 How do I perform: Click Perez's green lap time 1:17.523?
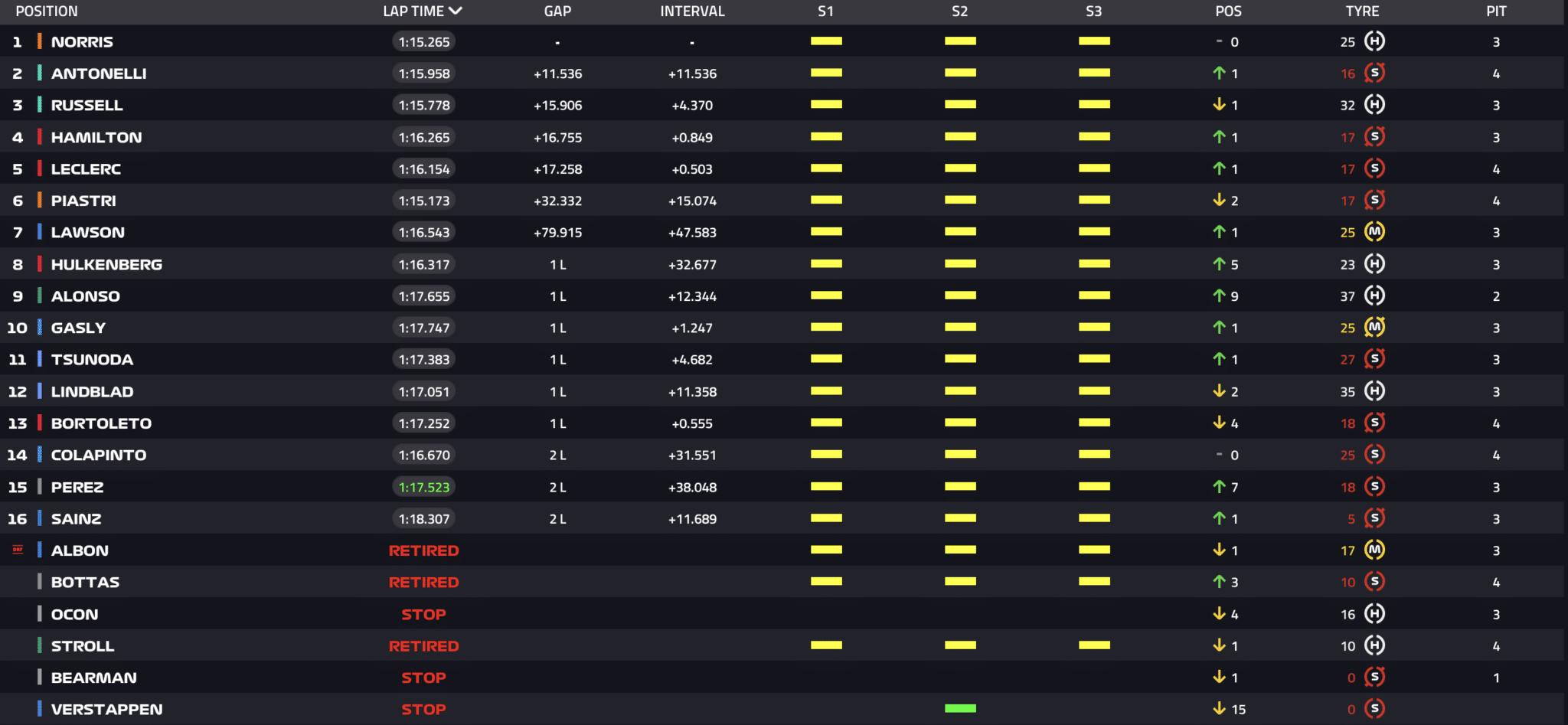424,487
